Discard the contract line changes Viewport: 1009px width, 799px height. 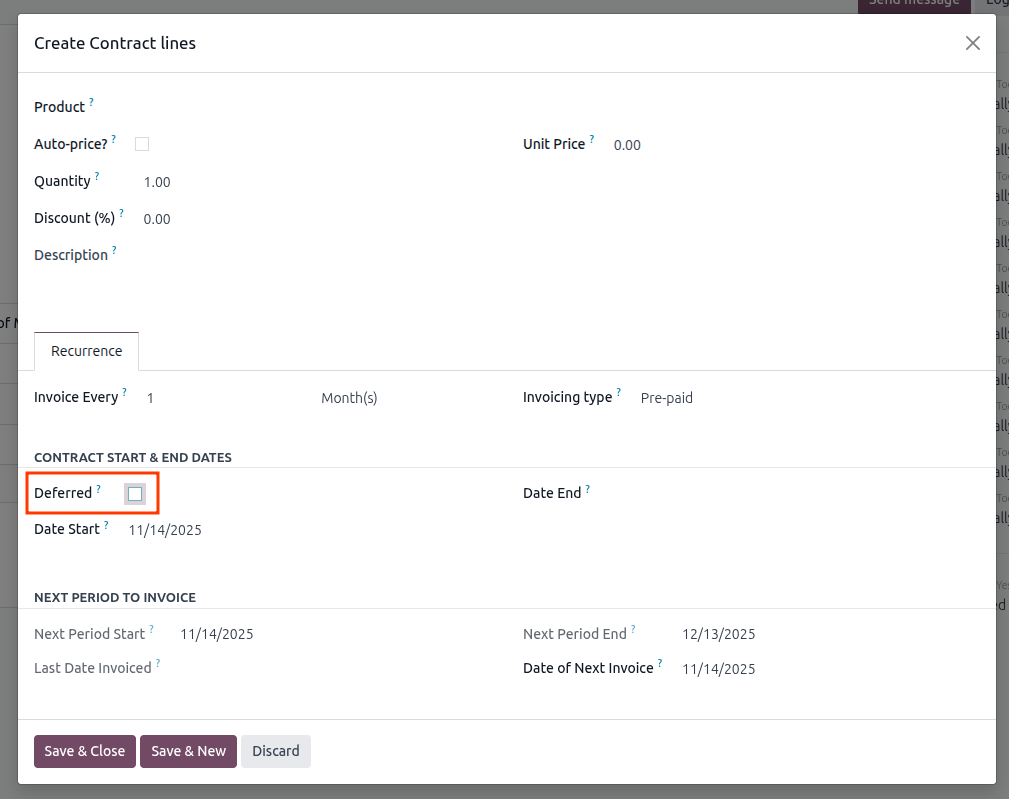tap(276, 751)
